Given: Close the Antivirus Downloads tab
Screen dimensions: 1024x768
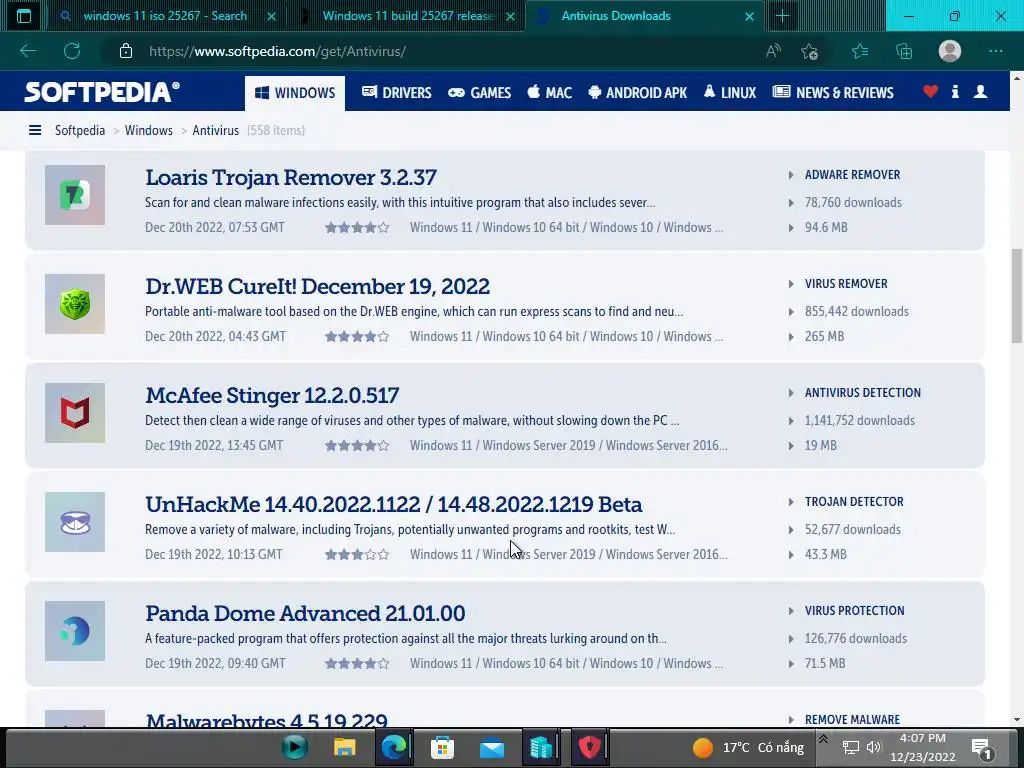Looking at the screenshot, I should tap(750, 16).
